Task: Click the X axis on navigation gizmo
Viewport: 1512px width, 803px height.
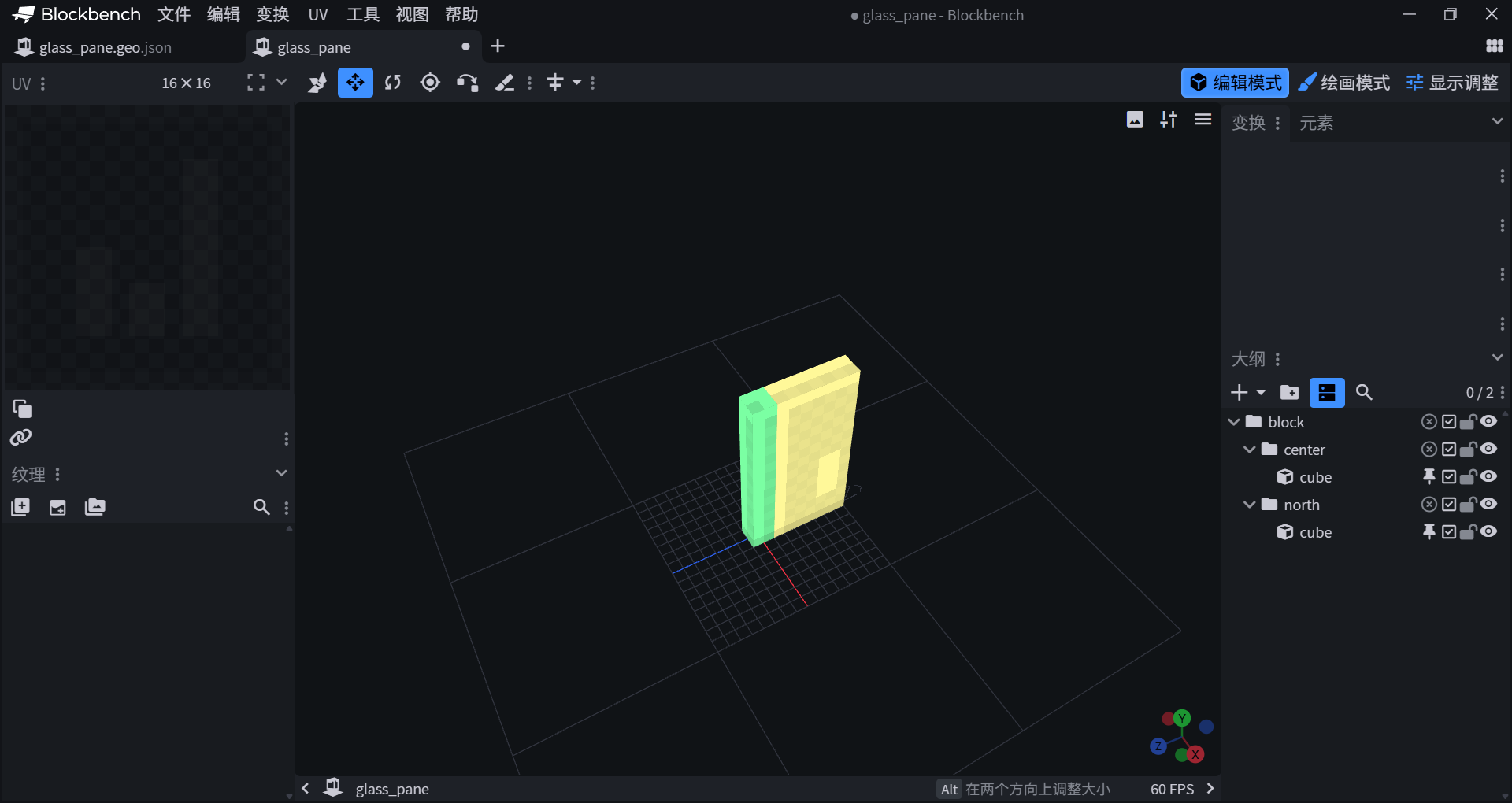Action: (1195, 754)
